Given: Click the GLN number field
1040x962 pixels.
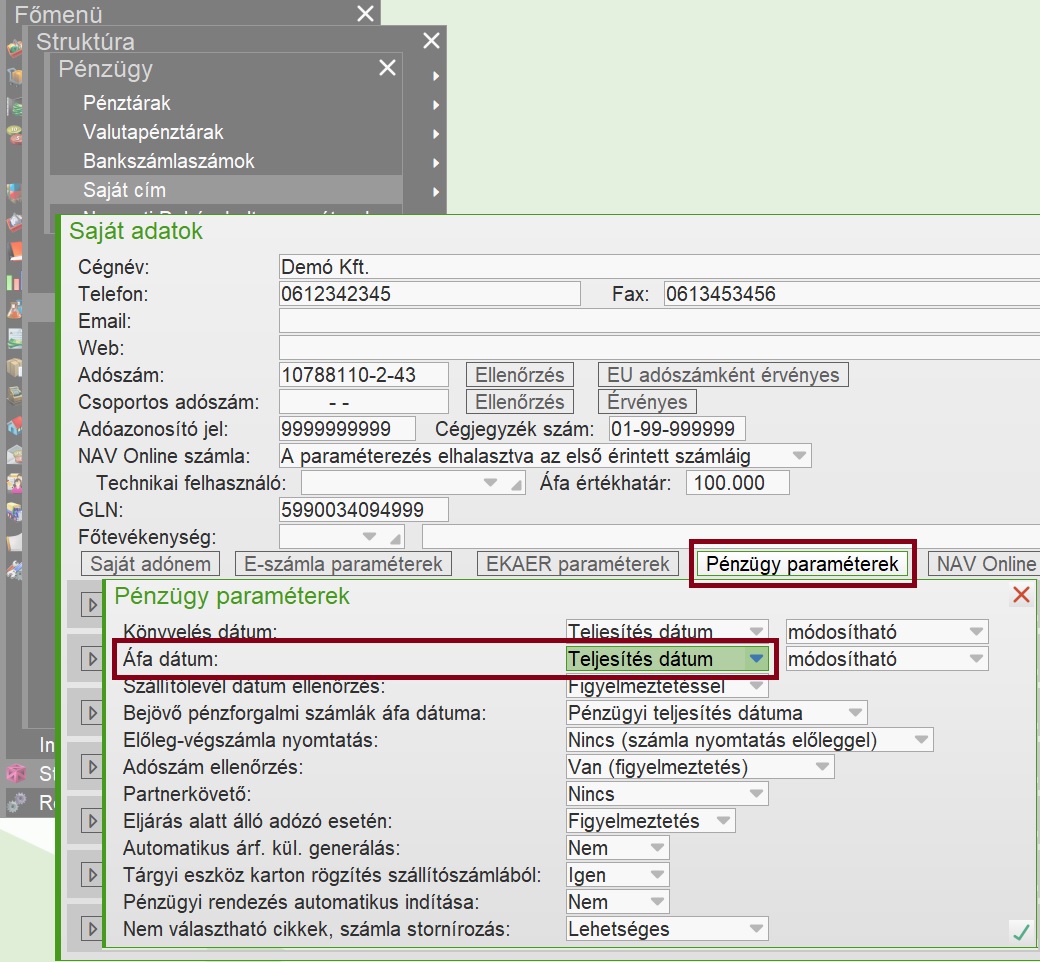Looking at the screenshot, I should [363, 510].
